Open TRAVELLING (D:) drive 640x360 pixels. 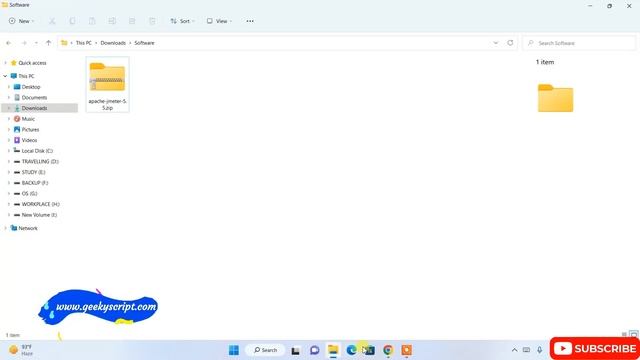click(40, 161)
